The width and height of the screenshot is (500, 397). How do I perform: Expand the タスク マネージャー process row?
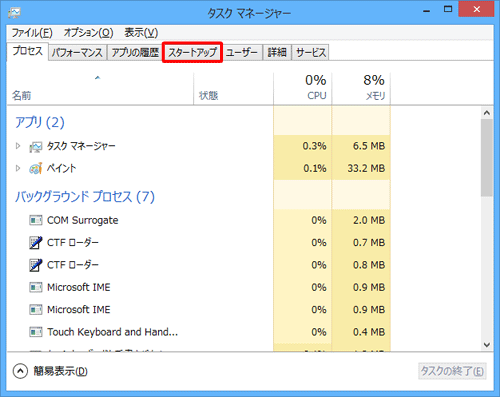[18, 146]
